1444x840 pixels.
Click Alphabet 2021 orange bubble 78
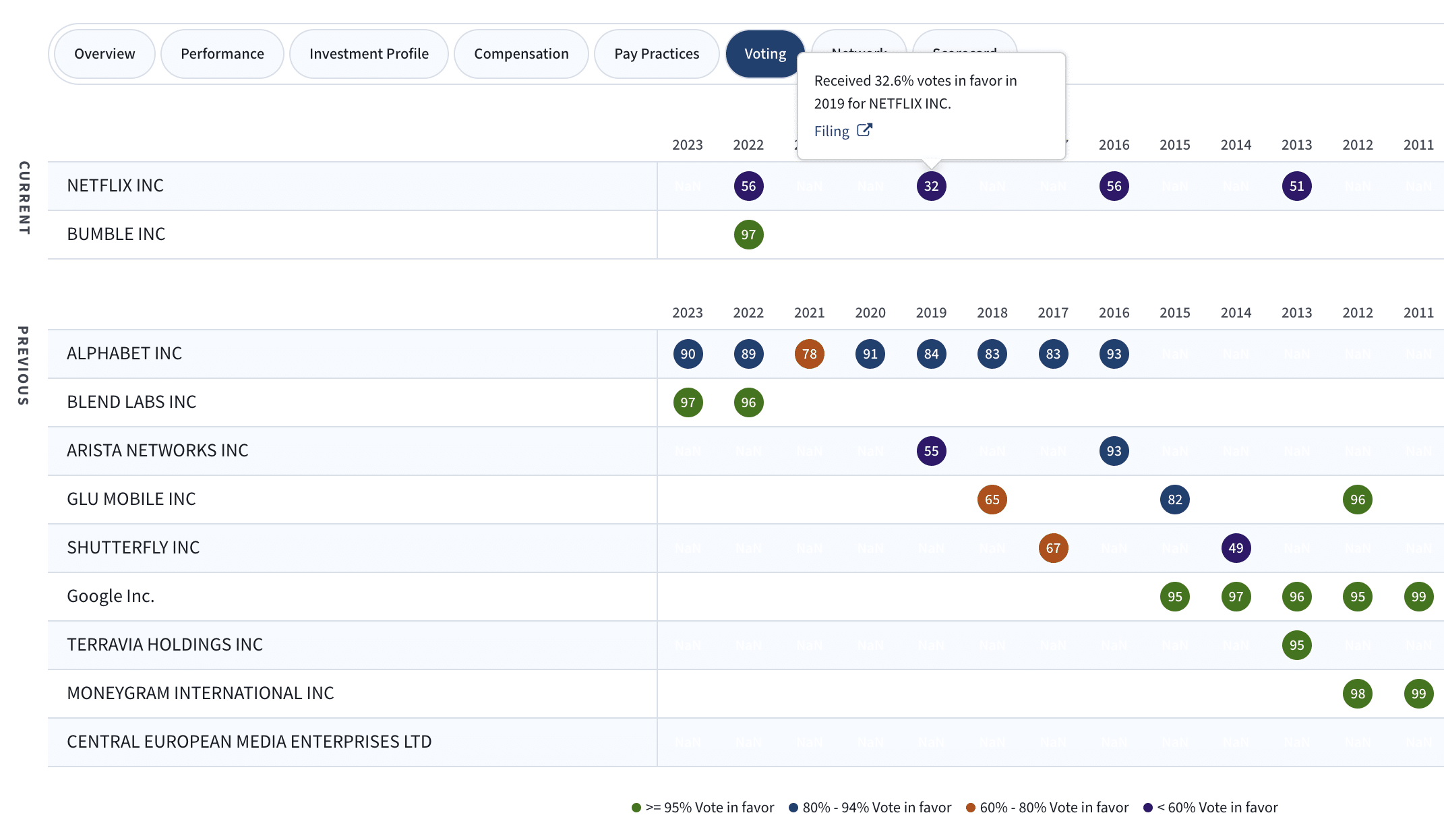[x=809, y=354]
